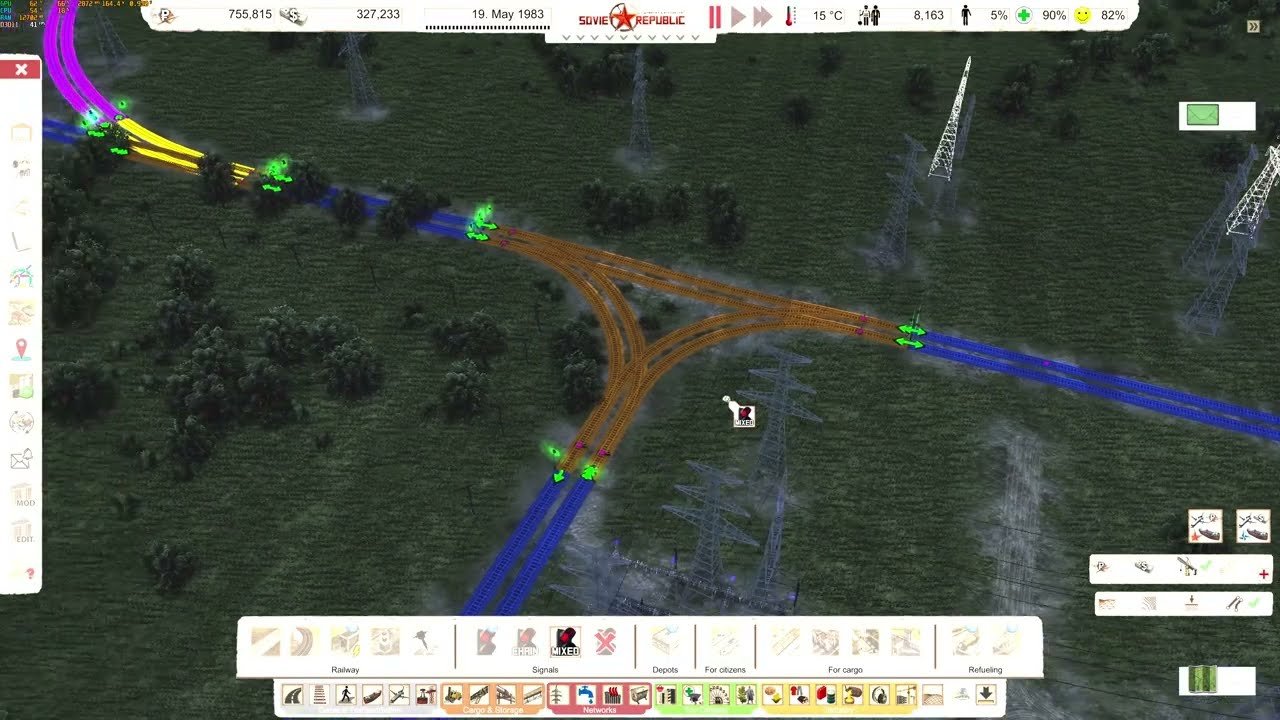
Task: Toggle ruble purchase mode in construction panel
Action: pyautogui.click(x=1102, y=568)
